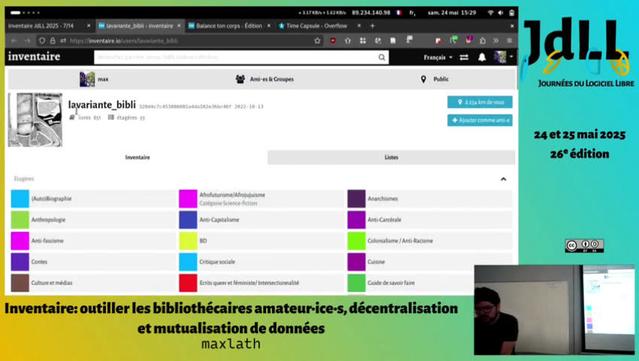Screen dimensions: 639x361
Task: Open the browser extensions puzzle icon
Action: pos(483,40)
